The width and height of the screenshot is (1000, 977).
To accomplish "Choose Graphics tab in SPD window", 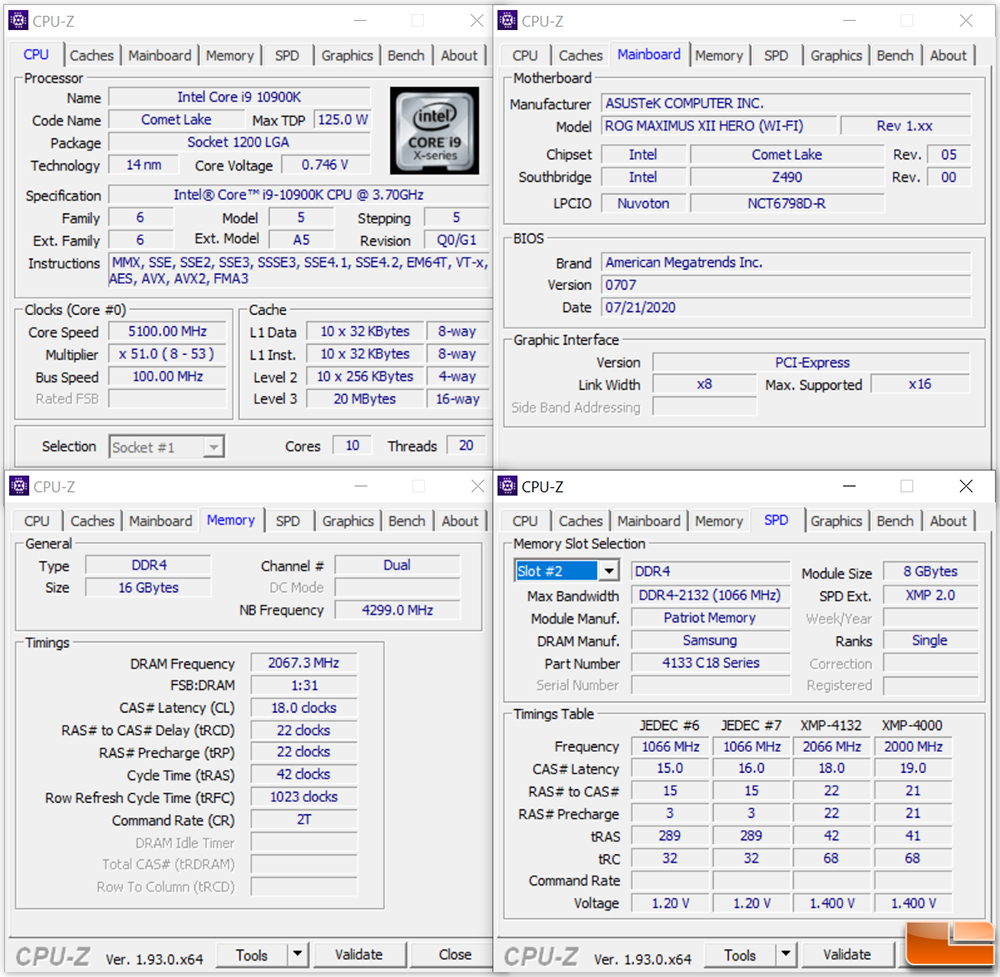I will (836, 521).
